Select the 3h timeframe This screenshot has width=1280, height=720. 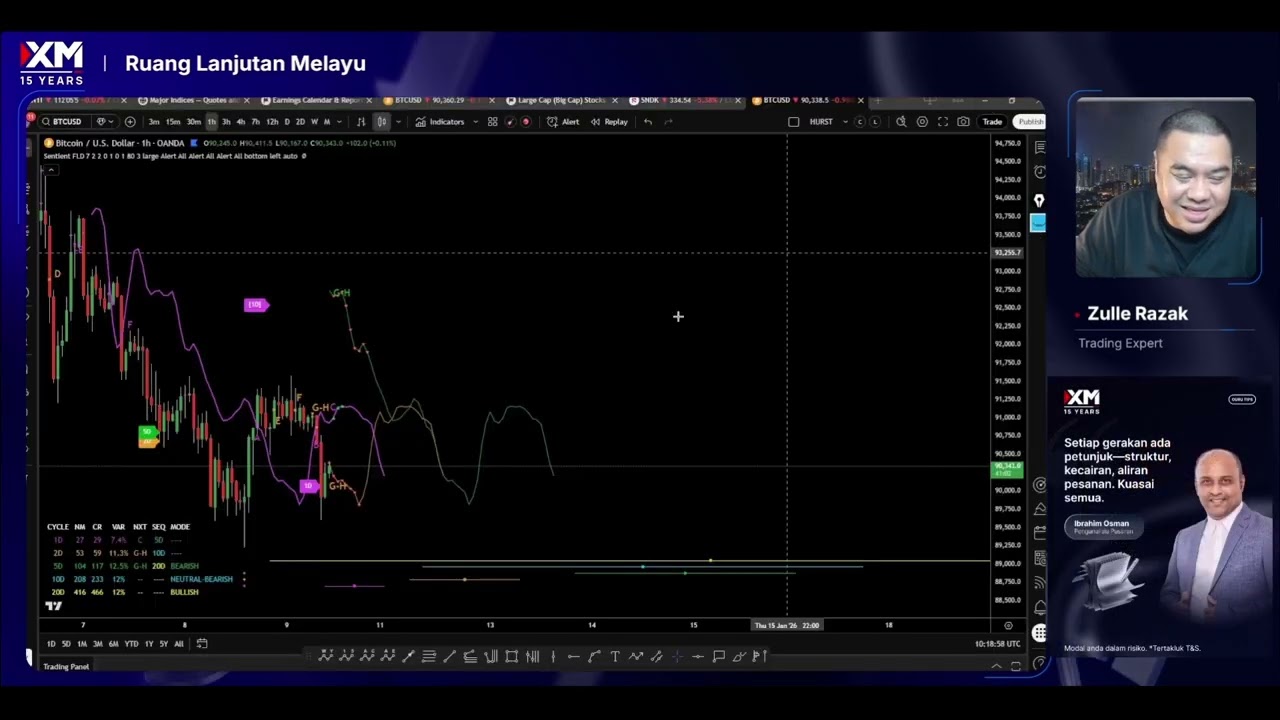pyautogui.click(x=226, y=122)
